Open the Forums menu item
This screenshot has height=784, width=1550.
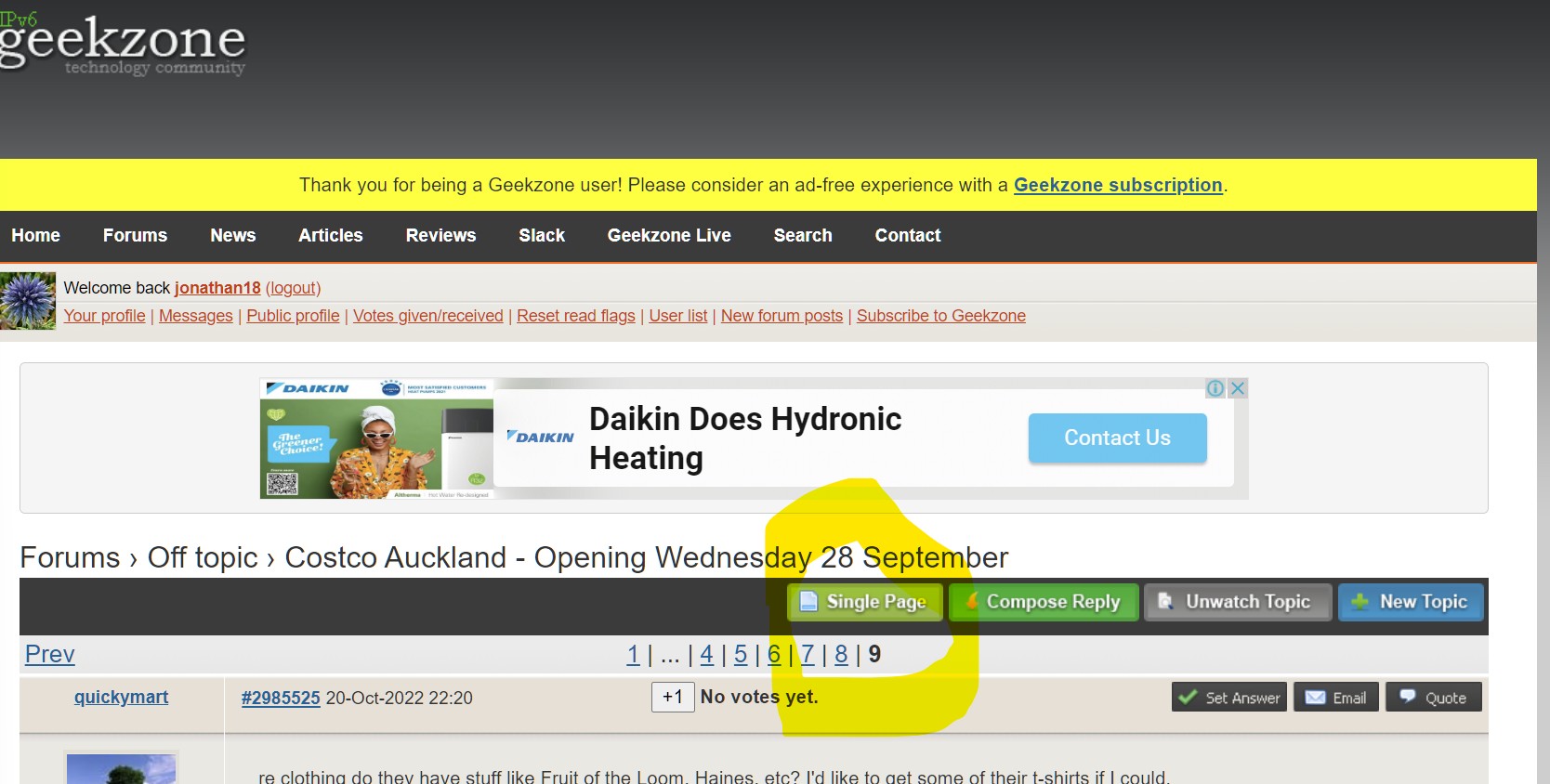click(135, 236)
